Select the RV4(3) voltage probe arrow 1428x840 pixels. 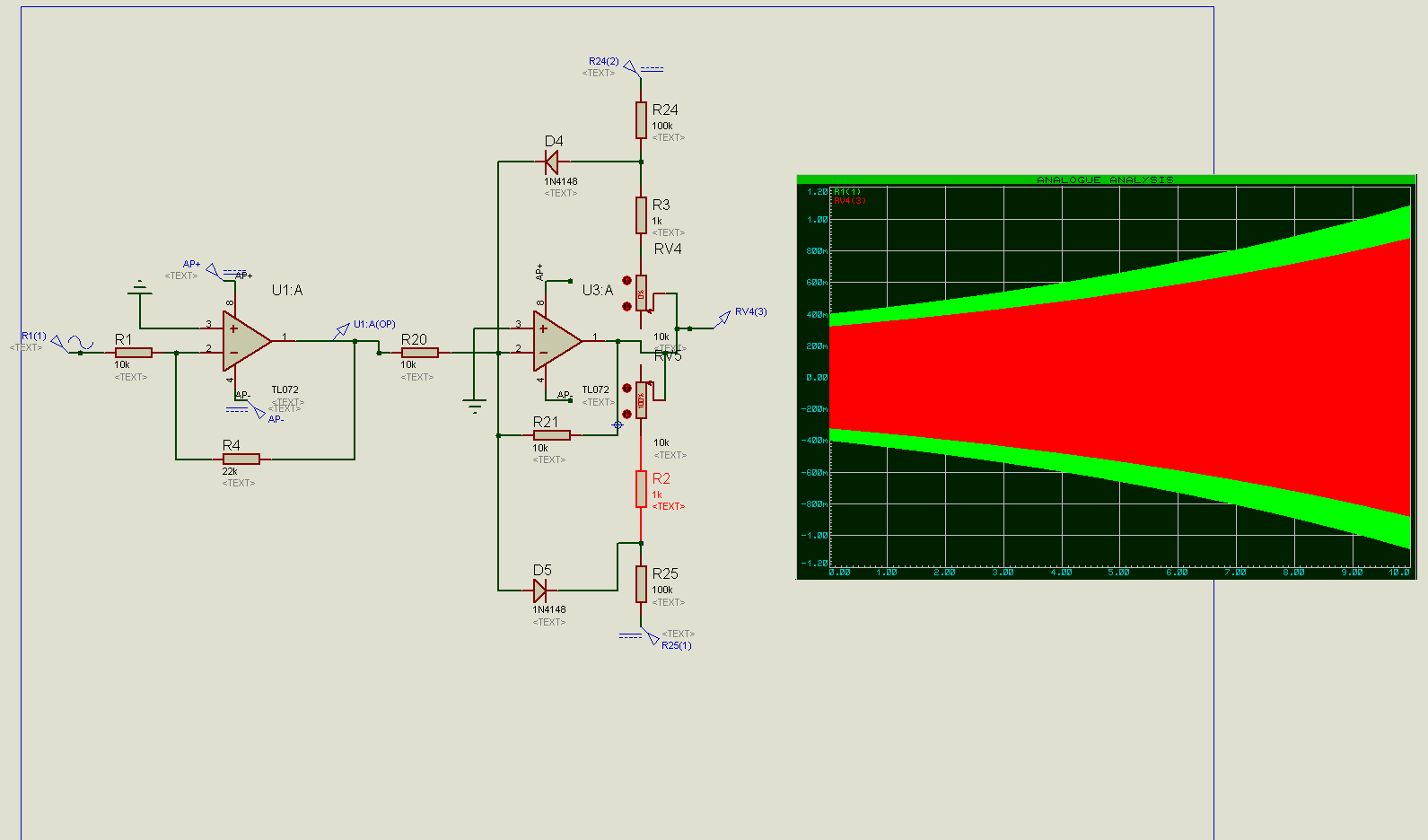[723, 318]
